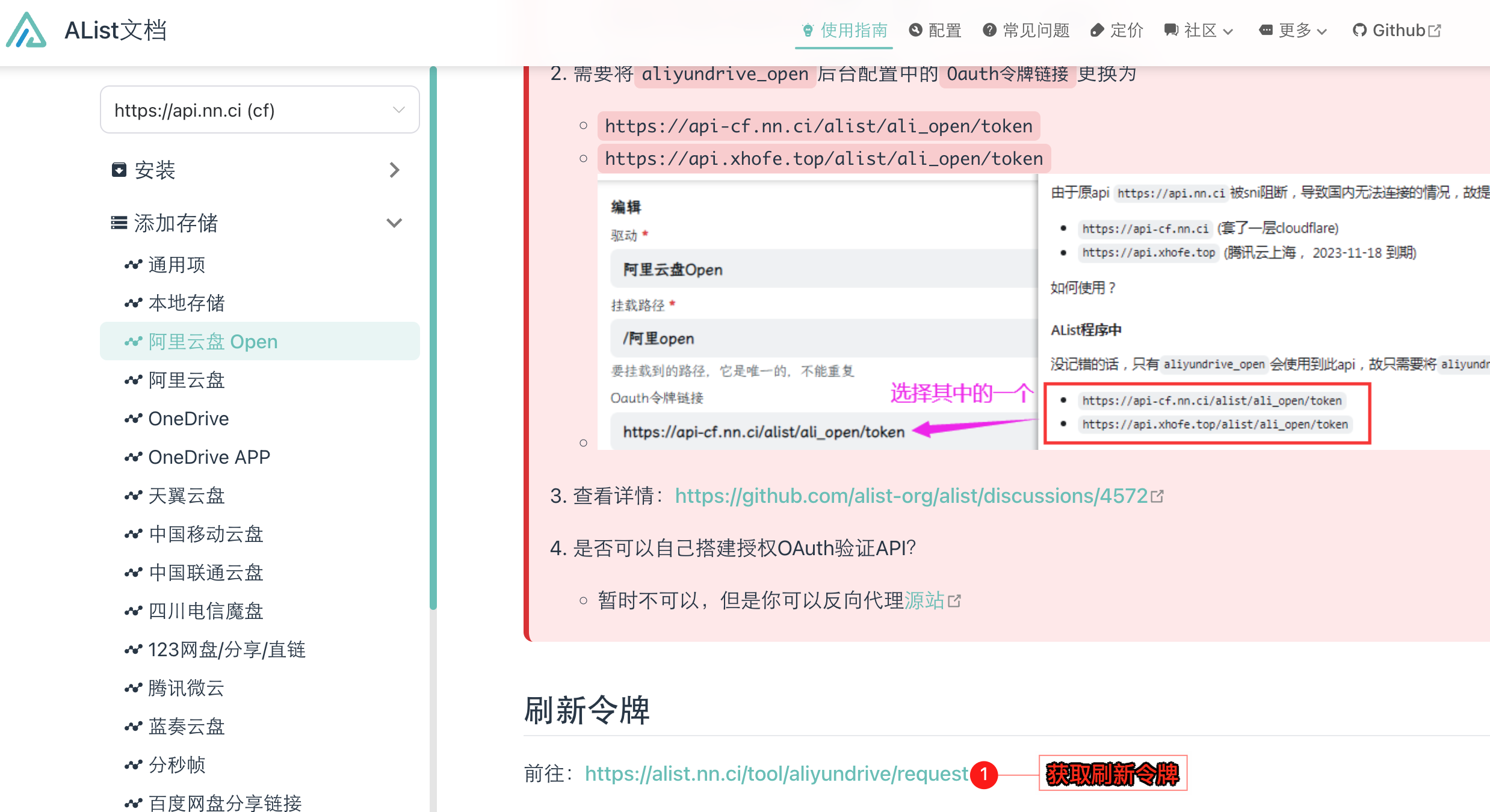The height and width of the screenshot is (812, 1490).
Task: Open the 配置 nav item
Action: 935,30
